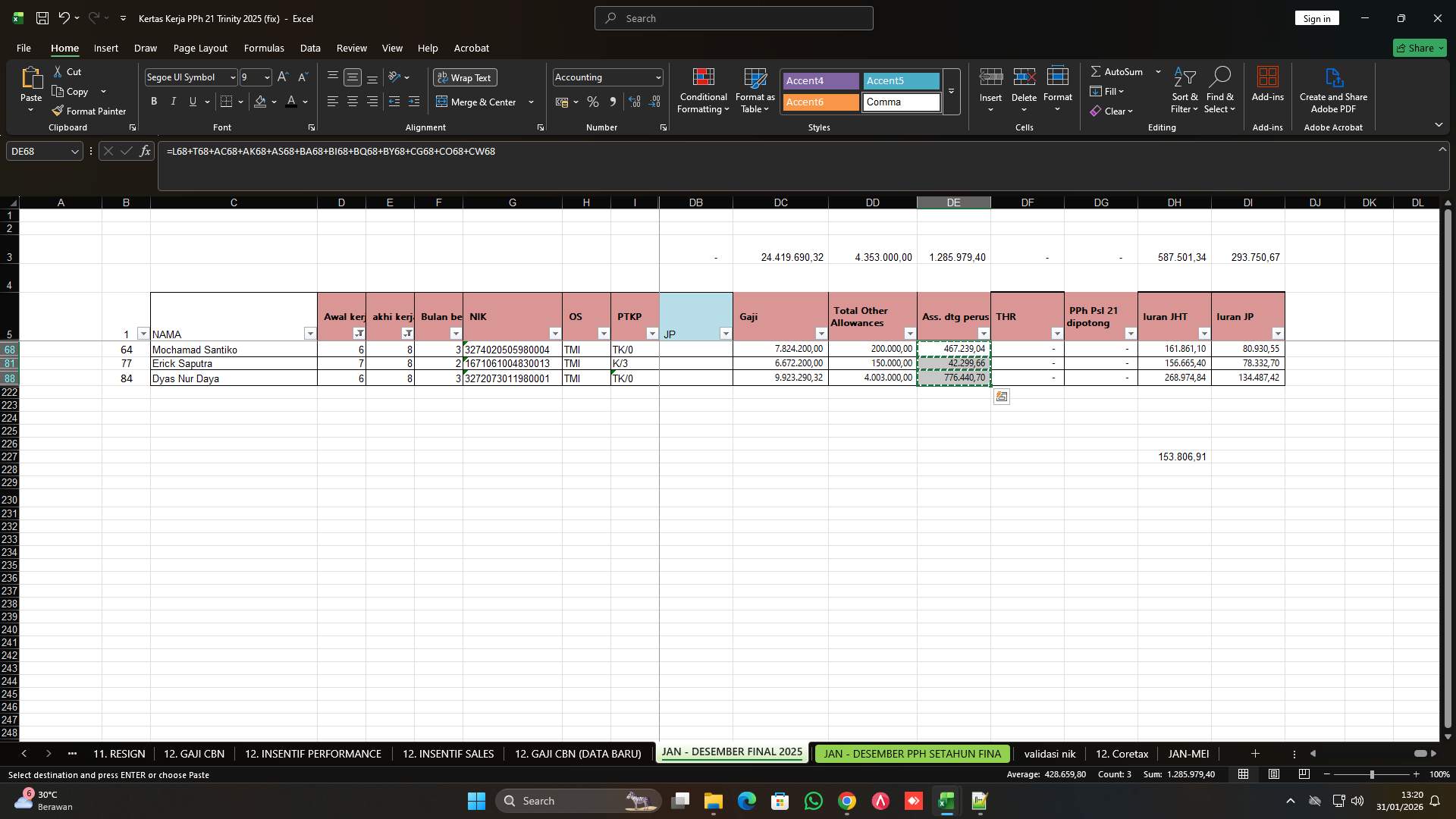Toggle italic formatting
1456x819 pixels.
coord(173,101)
